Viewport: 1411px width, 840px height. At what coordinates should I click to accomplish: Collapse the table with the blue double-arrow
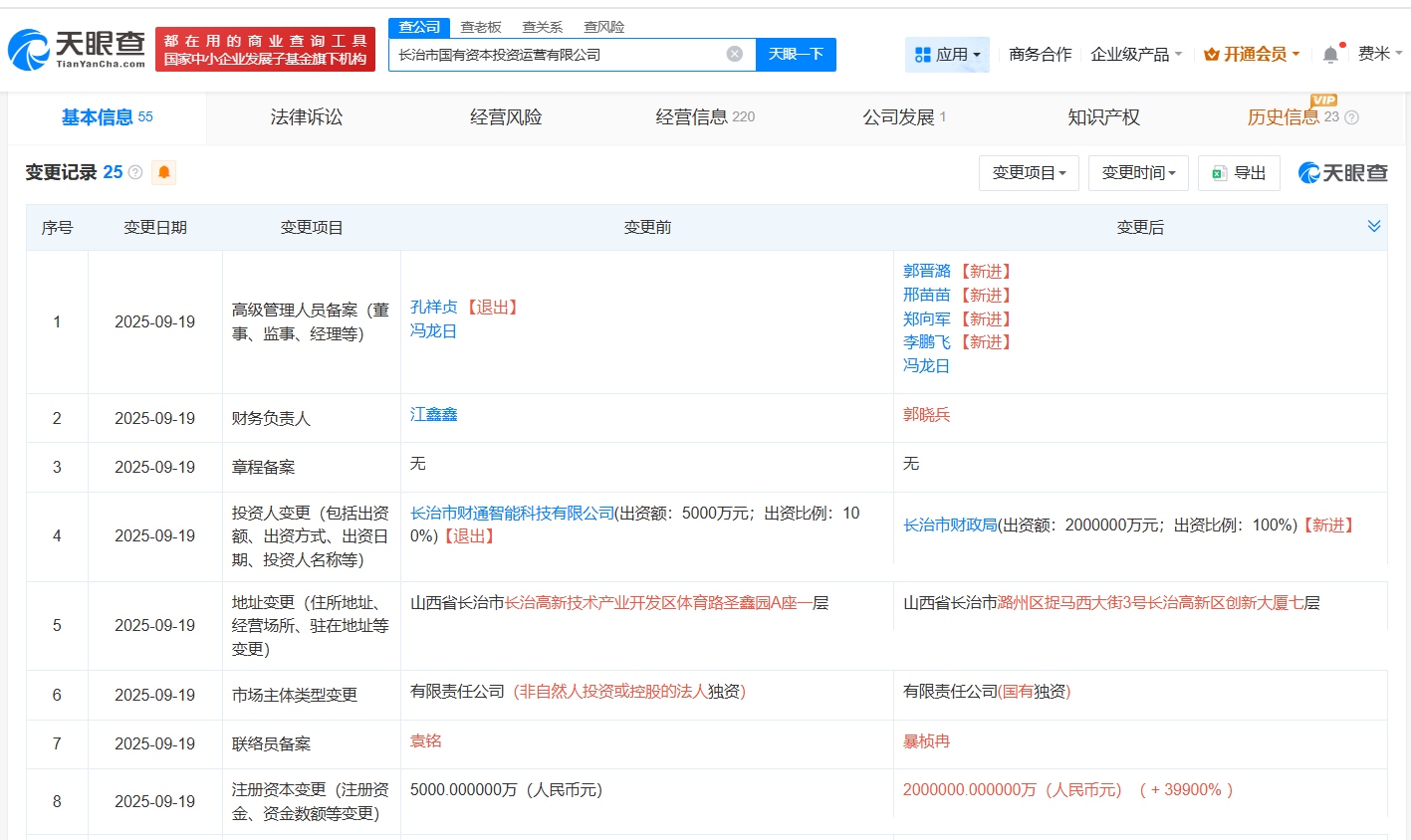pos(1375,226)
